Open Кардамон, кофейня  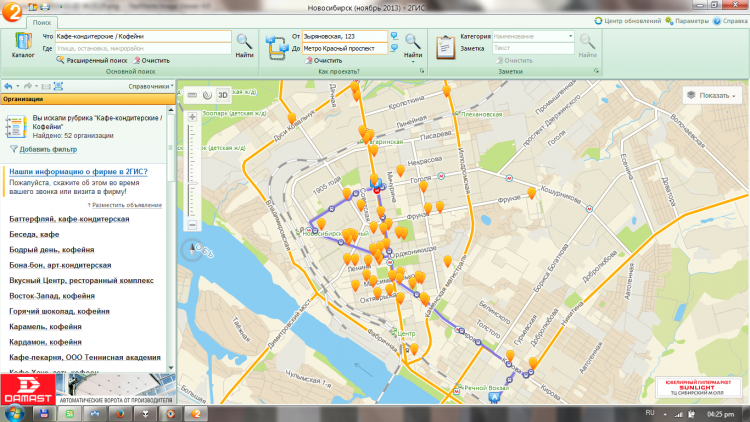pyautogui.click(x=45, y=342)
